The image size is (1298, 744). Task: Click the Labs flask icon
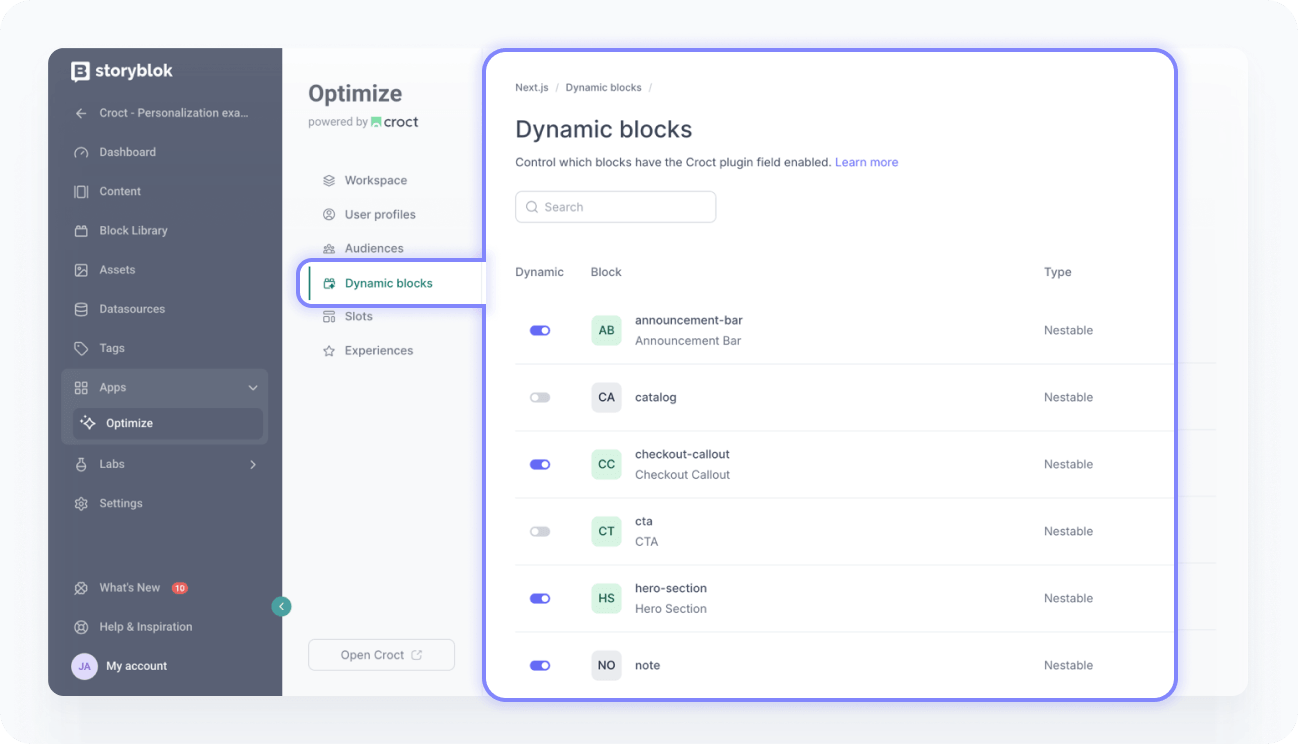pyautogui.click(x=81, y=464)
